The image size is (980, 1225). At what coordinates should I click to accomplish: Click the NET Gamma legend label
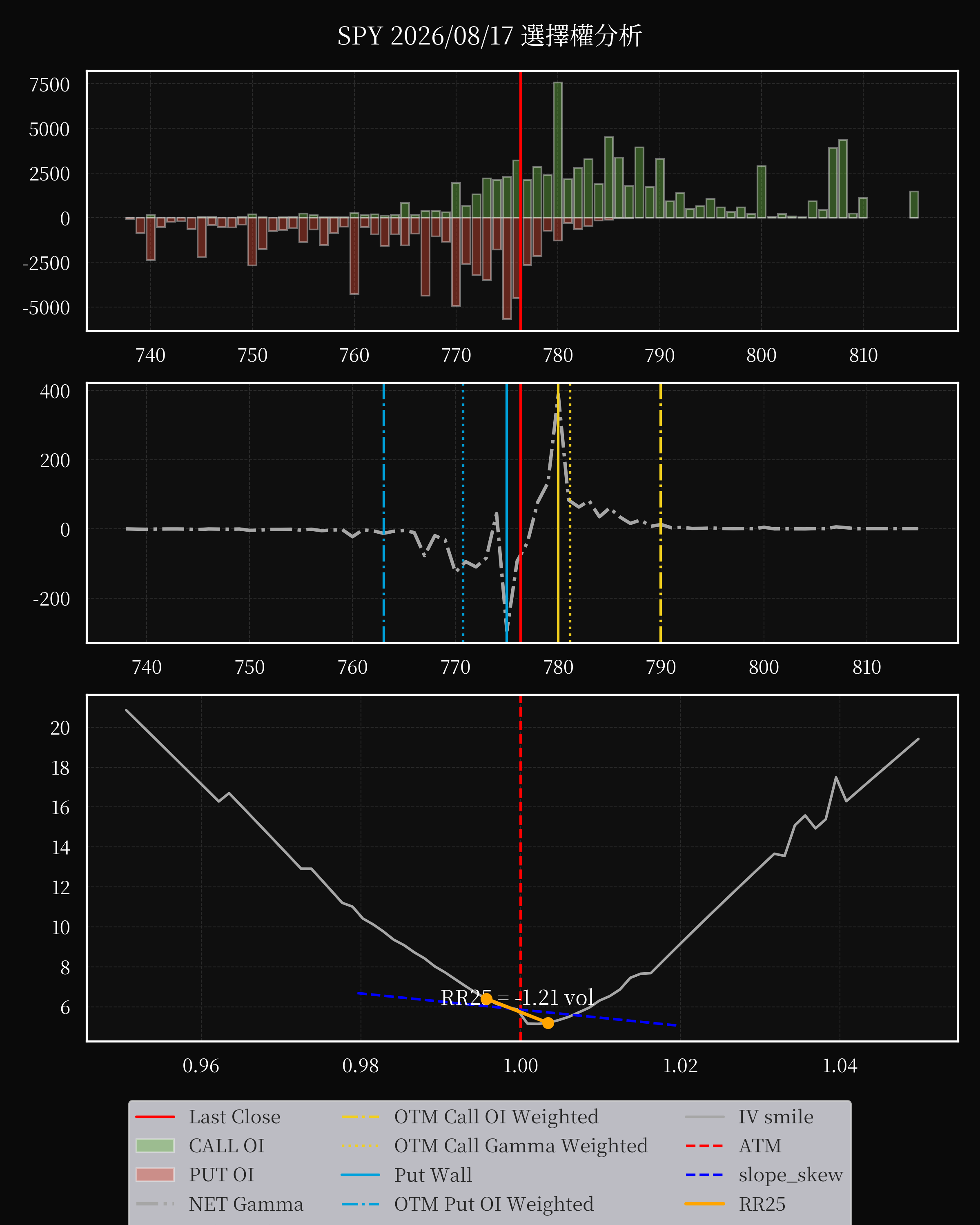click(246, 1204)
